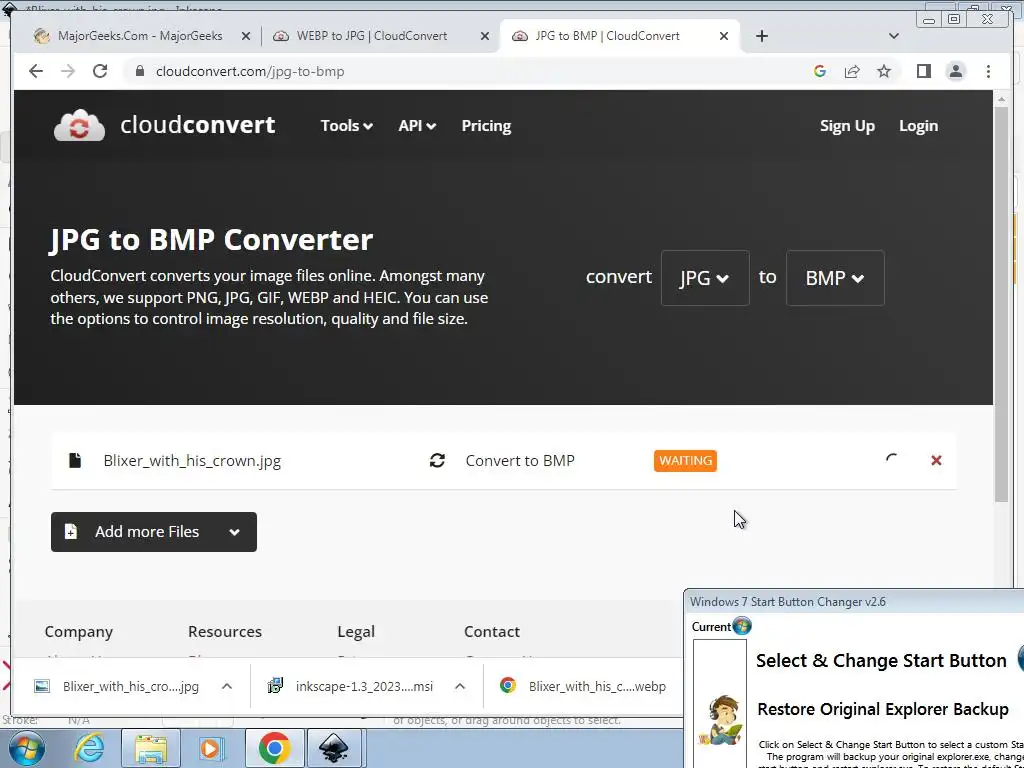
Task: Click the loading spinner in the file row
Action: (892, 460)
